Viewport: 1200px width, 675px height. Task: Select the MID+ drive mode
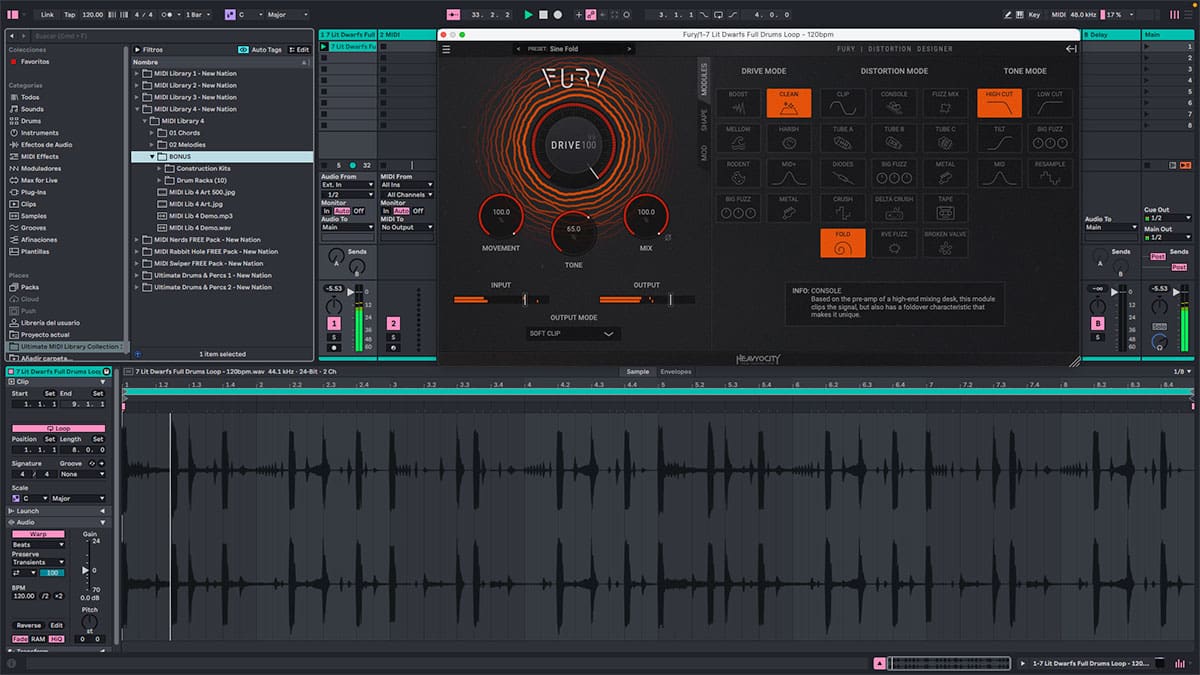789,173
